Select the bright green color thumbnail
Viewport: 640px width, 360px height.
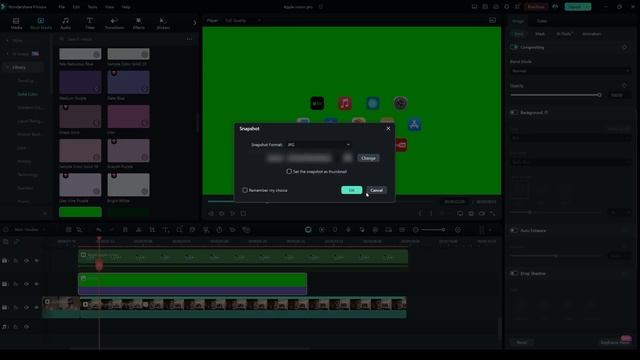80,212
